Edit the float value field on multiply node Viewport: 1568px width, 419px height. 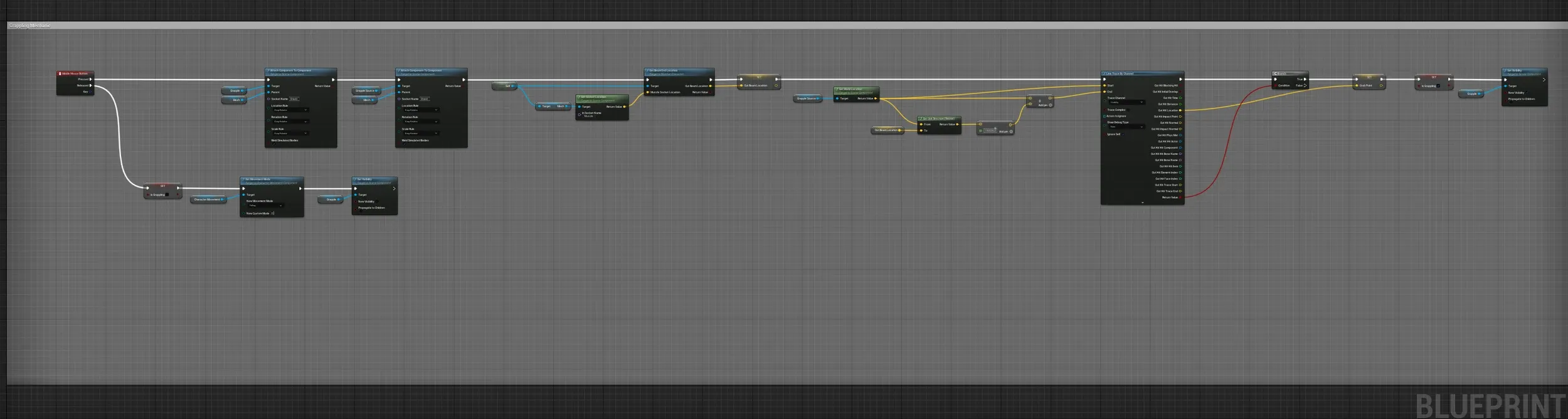990,130
